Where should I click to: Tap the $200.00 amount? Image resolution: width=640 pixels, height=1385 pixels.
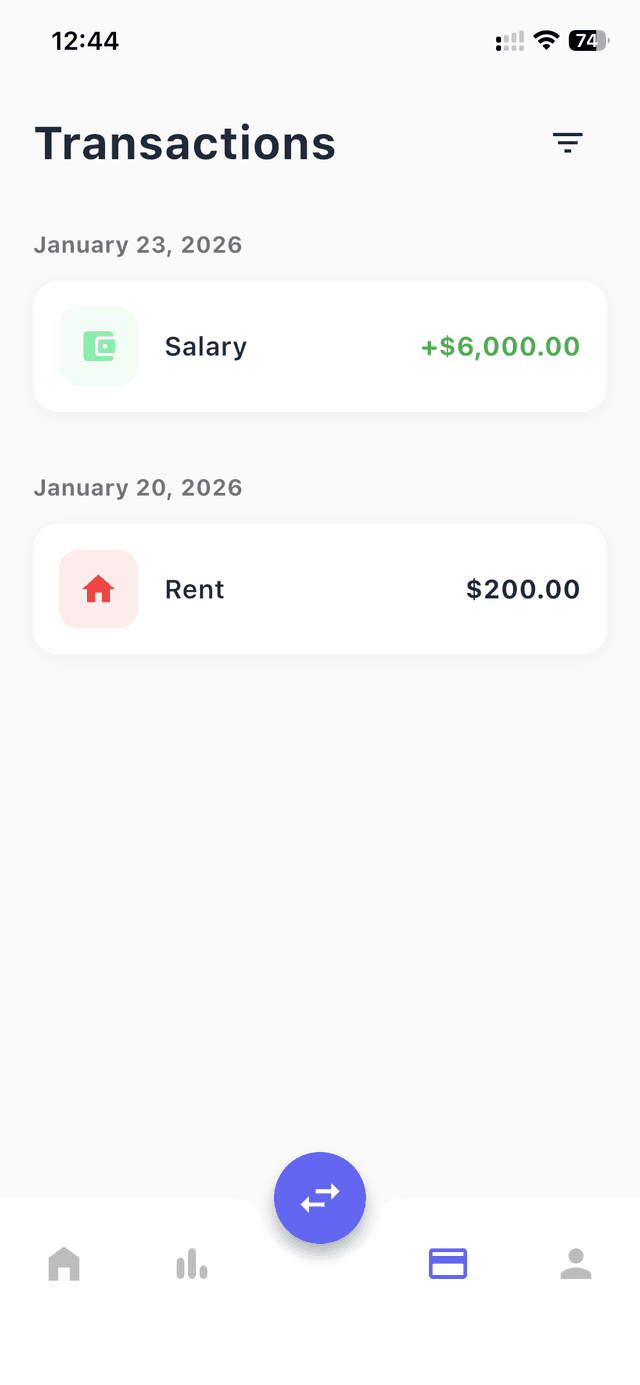(x=522, y=589)
